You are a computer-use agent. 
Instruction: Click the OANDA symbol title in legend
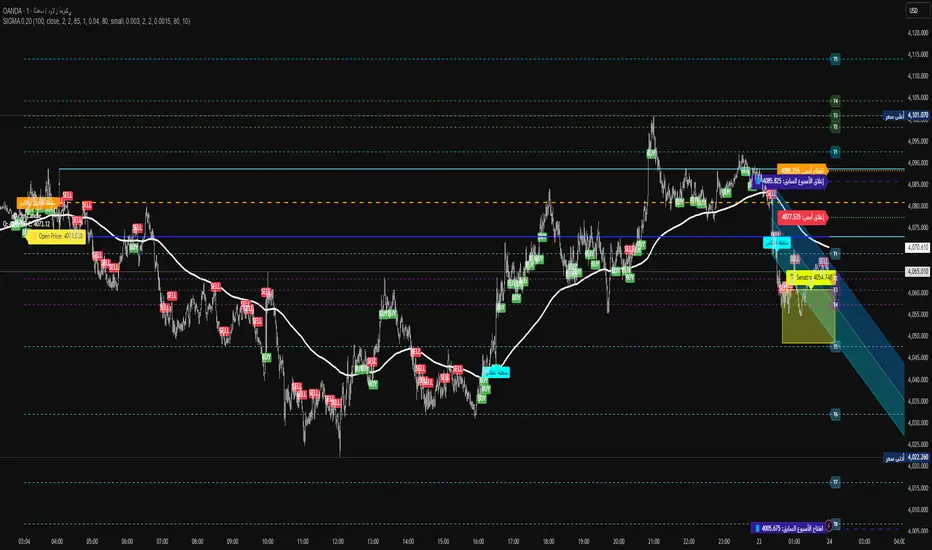point(37,11)
